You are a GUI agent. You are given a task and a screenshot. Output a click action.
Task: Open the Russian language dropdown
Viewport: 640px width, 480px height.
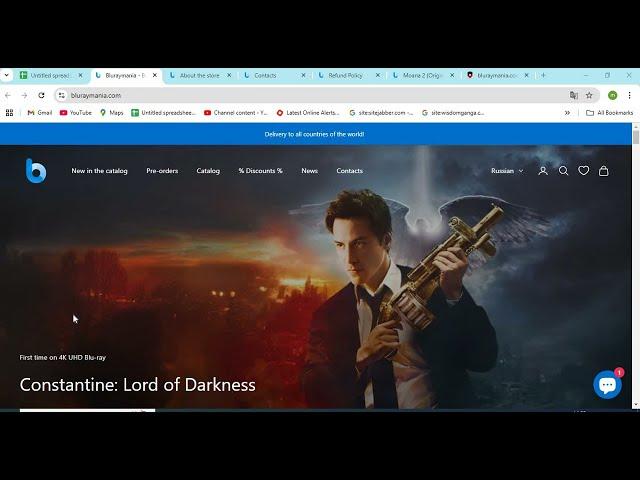[x=507, y=171]
